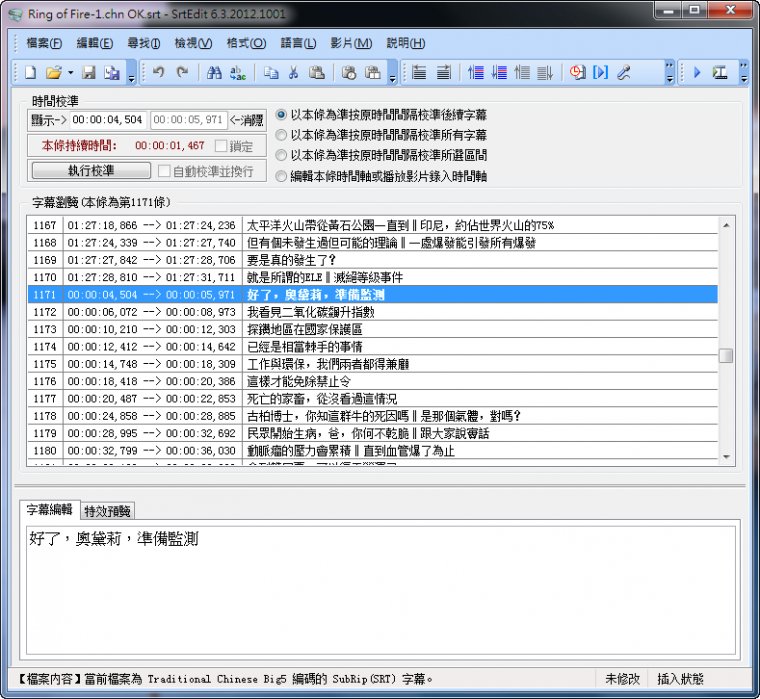Click the blue-lined move down icon

point(499,73)
